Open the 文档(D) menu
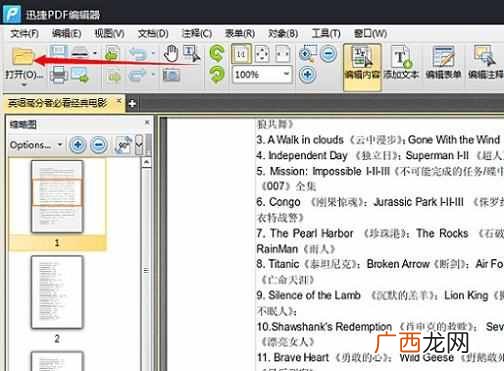 pos(153,33)
